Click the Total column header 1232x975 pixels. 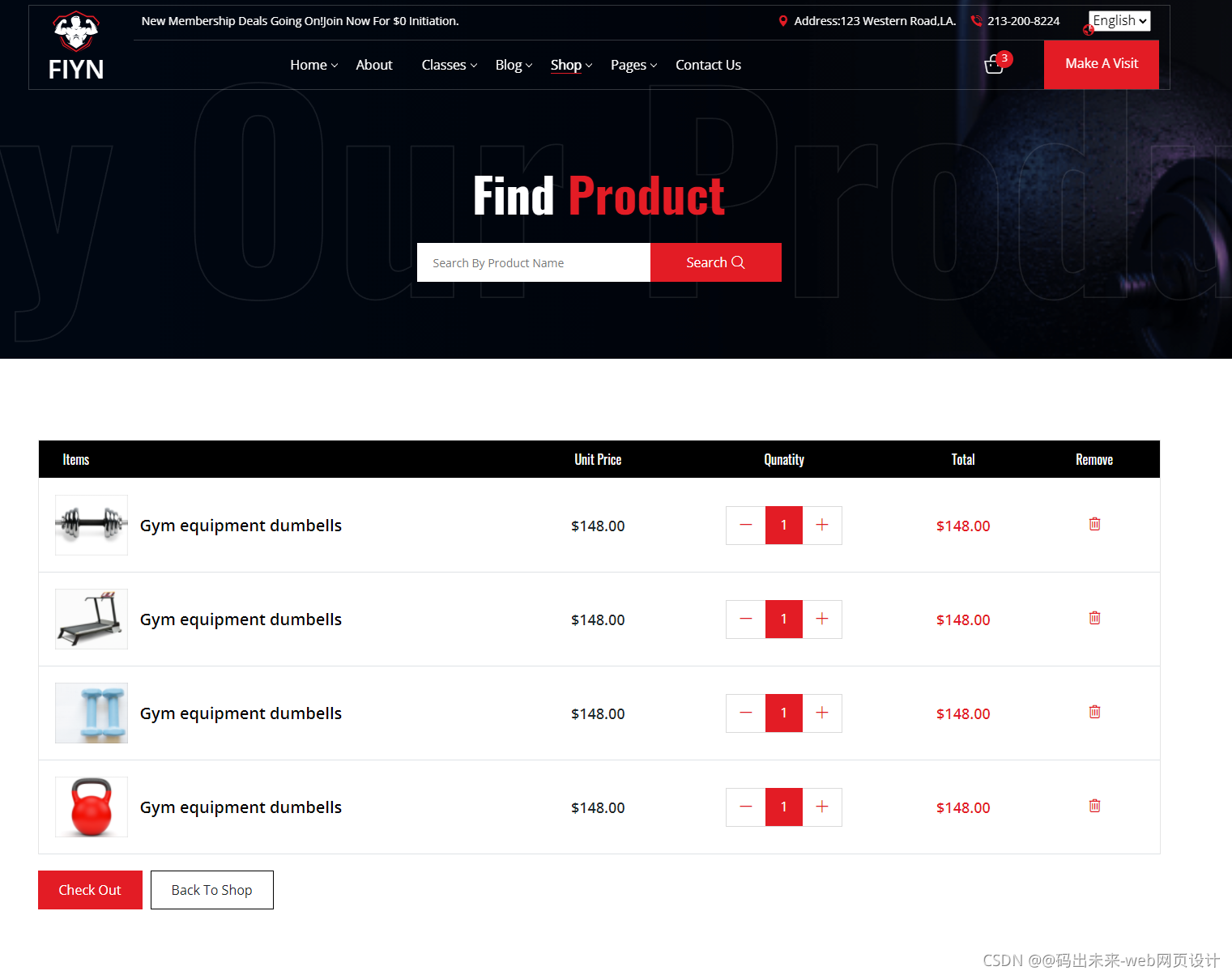coord(963,459)
